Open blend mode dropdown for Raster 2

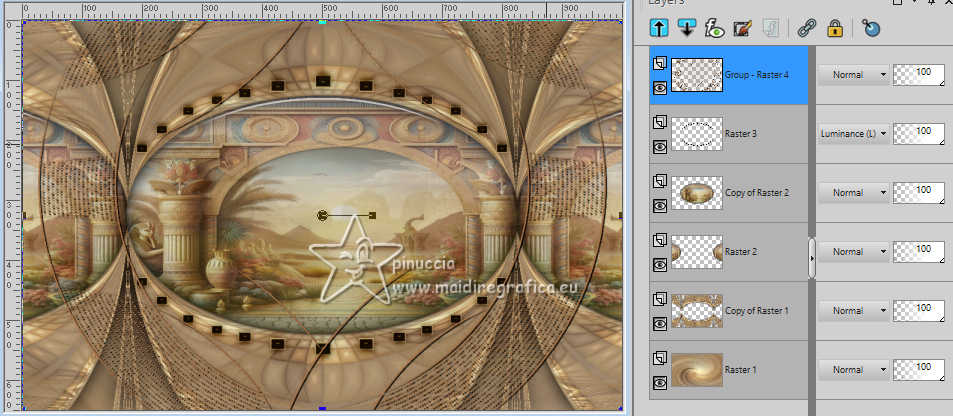[x=853, y=252]
